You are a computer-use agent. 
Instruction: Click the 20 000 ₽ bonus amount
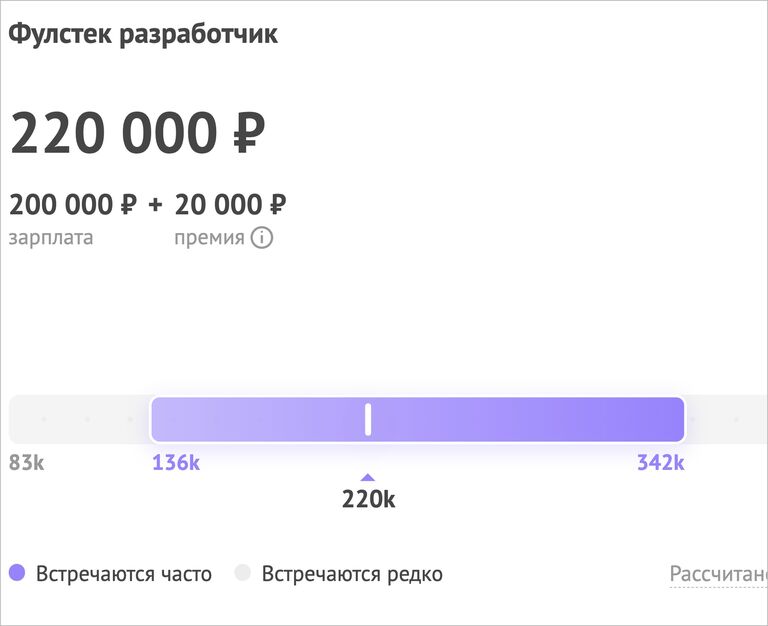tap(231, 204)
